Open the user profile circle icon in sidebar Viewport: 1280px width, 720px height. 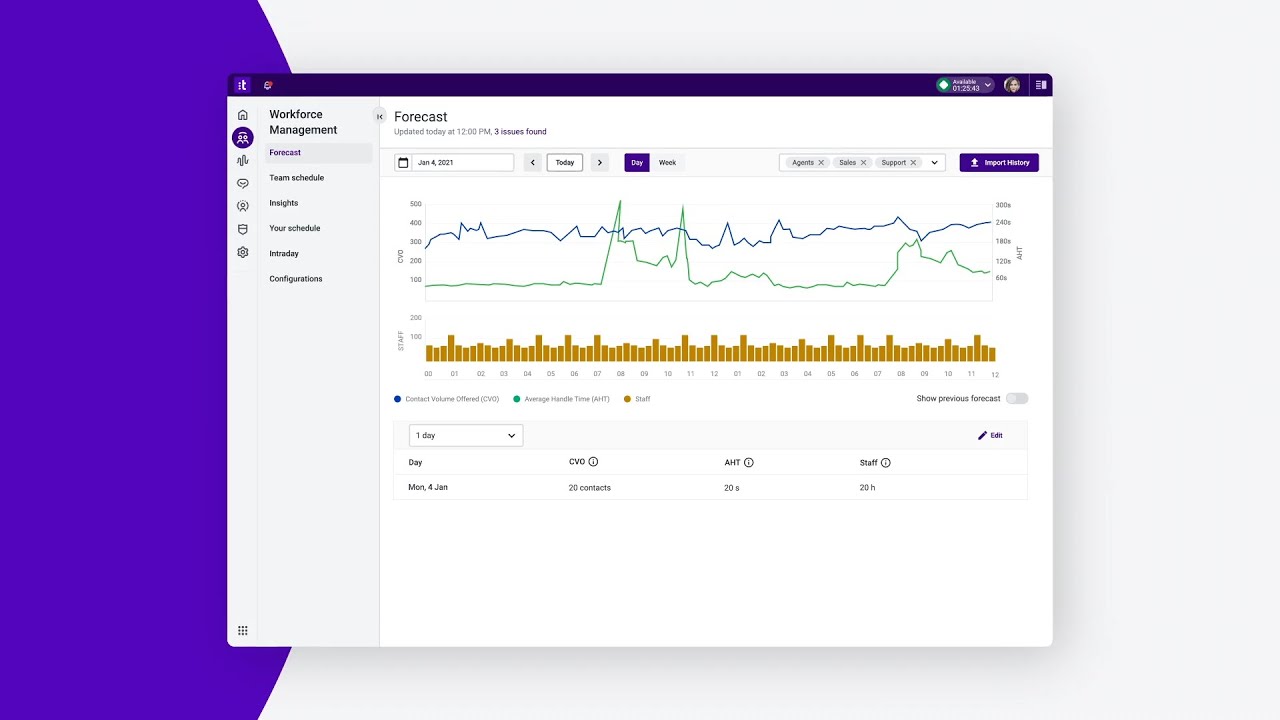pyautogui.click(x=242, y=206)
